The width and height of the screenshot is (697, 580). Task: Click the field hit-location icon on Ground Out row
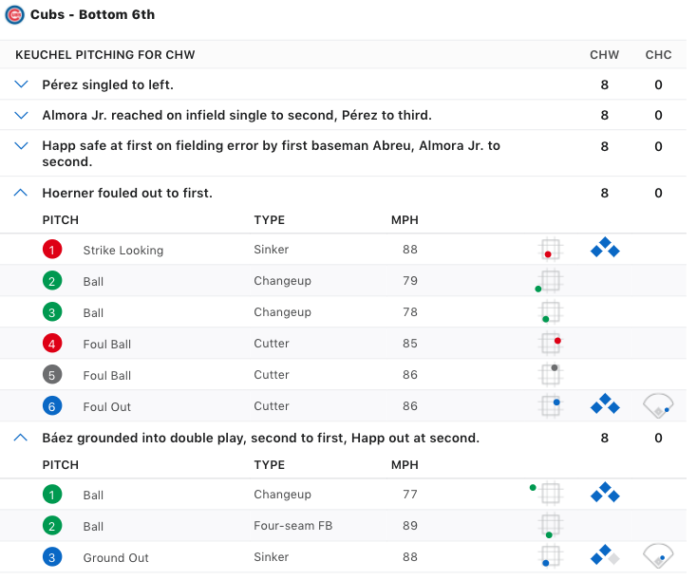[x=657, y=556]
